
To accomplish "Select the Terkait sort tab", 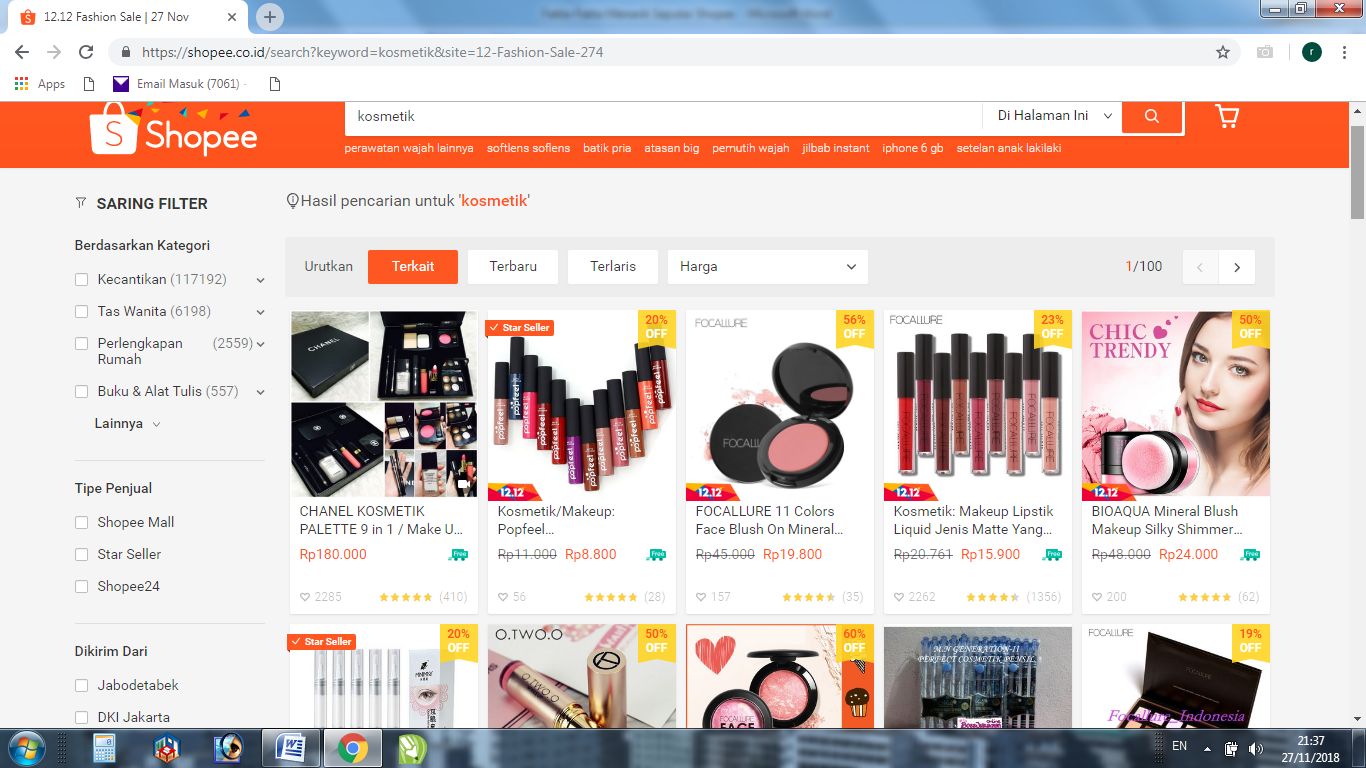I will (413, 267).
